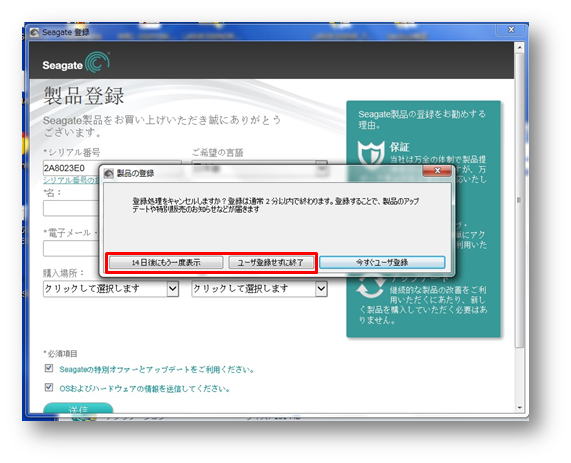The image size is (571, 463).
Task: Click the 送信 submit button
Action: [78, 408]
